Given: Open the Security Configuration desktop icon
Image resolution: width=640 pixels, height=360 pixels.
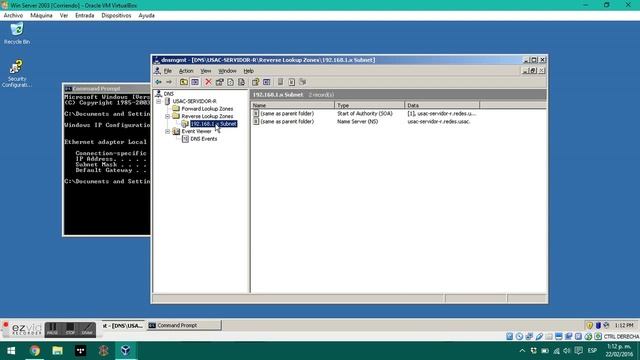Looking at the screenshot, I should pyautogui.click(x=17, y=73).
